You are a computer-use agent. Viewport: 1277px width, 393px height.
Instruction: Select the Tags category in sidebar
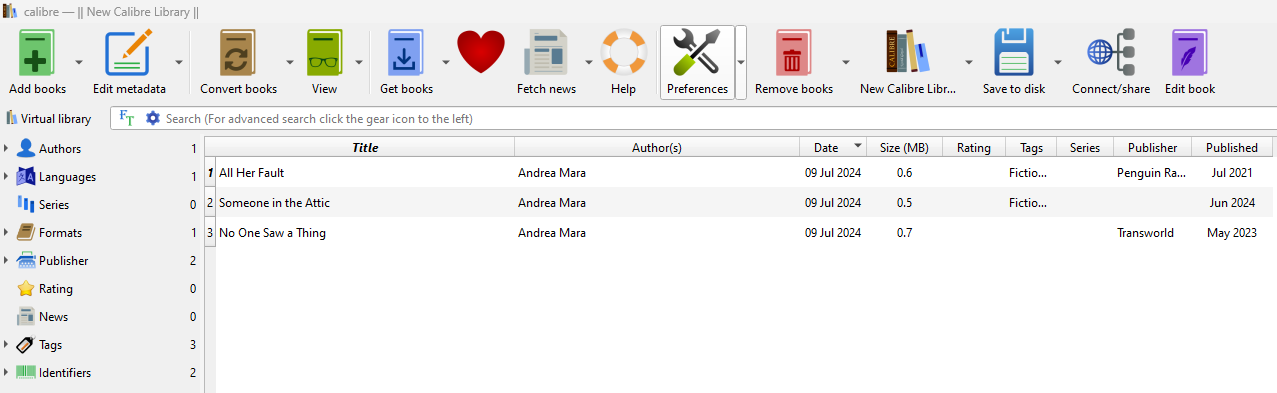coord(50,345)
